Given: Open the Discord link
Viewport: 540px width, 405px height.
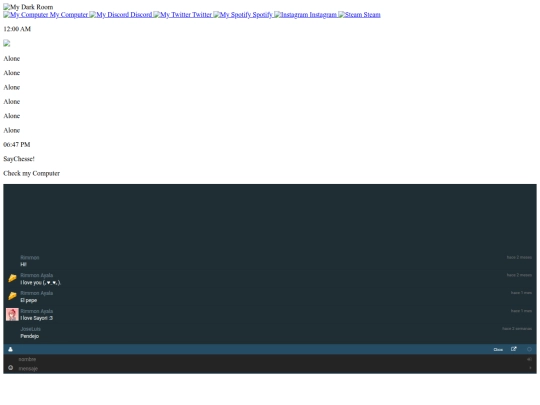Looking at the screenshot, I should (x=121, y=14).
